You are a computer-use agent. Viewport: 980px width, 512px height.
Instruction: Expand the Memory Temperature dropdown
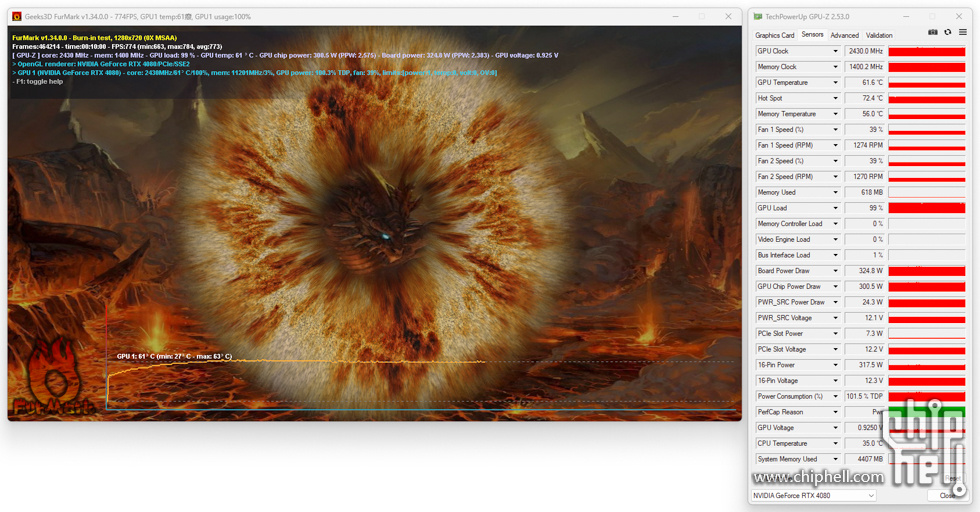click(x=835, y=114)
